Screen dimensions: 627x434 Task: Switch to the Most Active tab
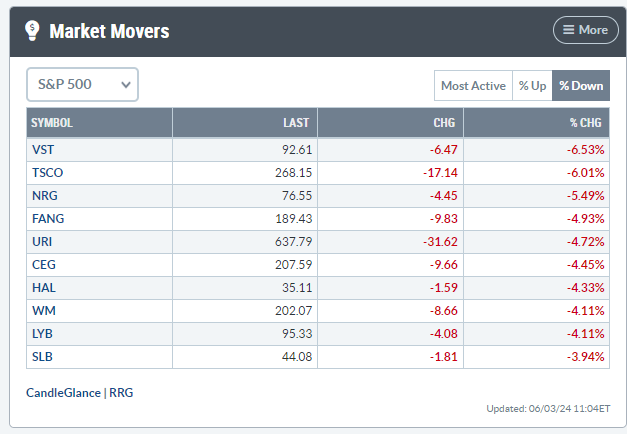(x=473, y=86)
